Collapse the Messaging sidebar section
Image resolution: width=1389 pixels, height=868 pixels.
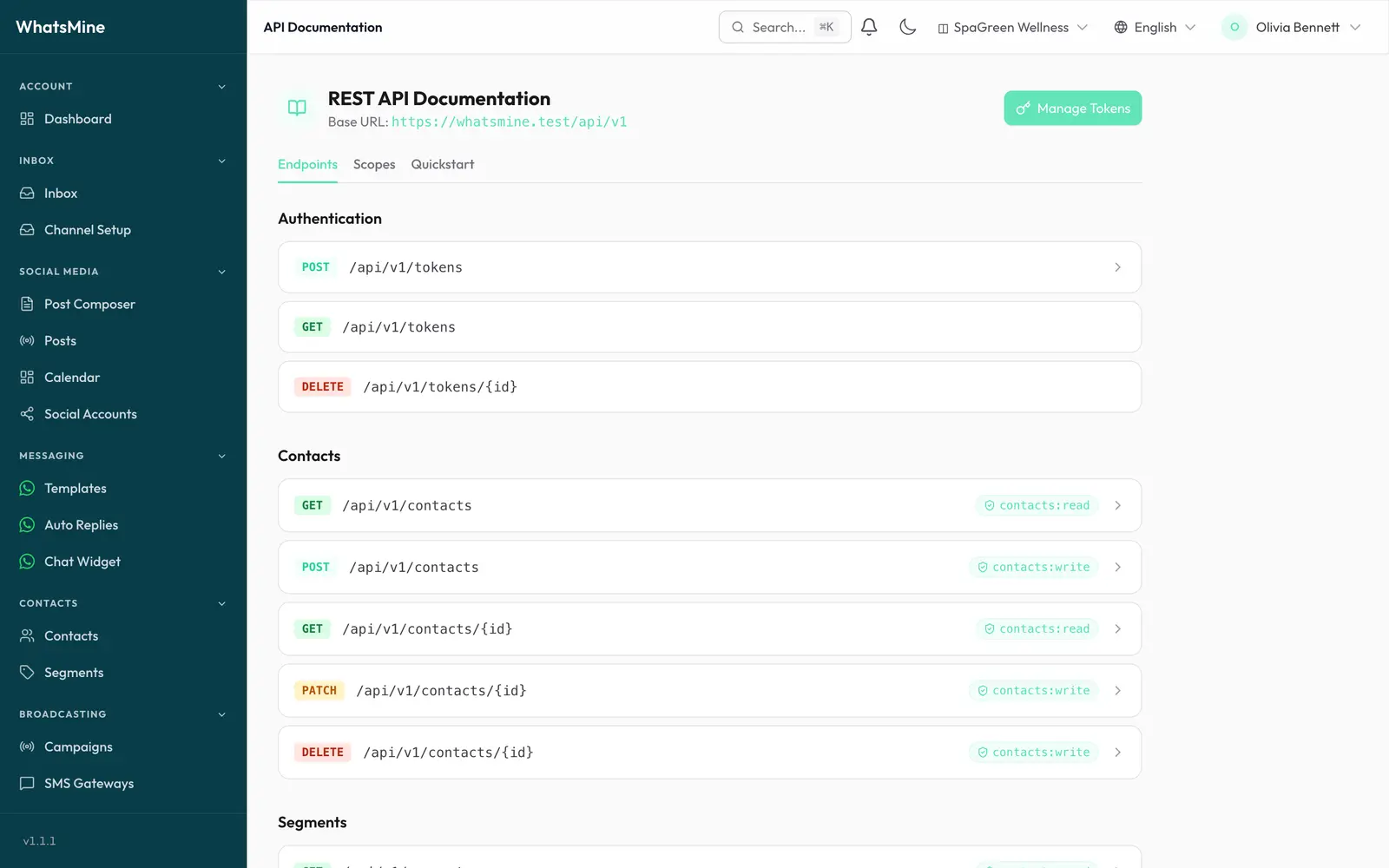point(221,456)
